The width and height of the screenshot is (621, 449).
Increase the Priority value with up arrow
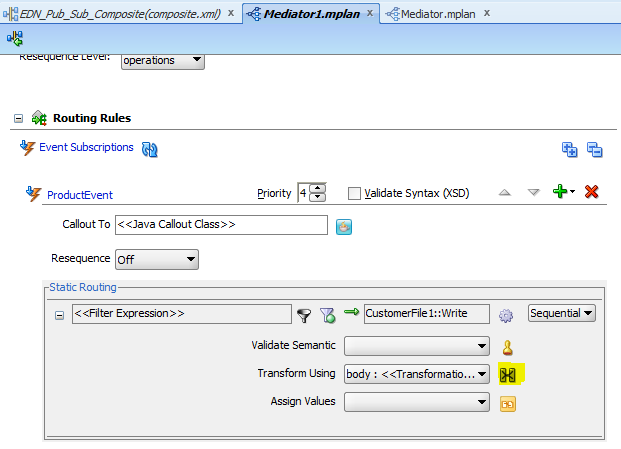coord(317,188)
